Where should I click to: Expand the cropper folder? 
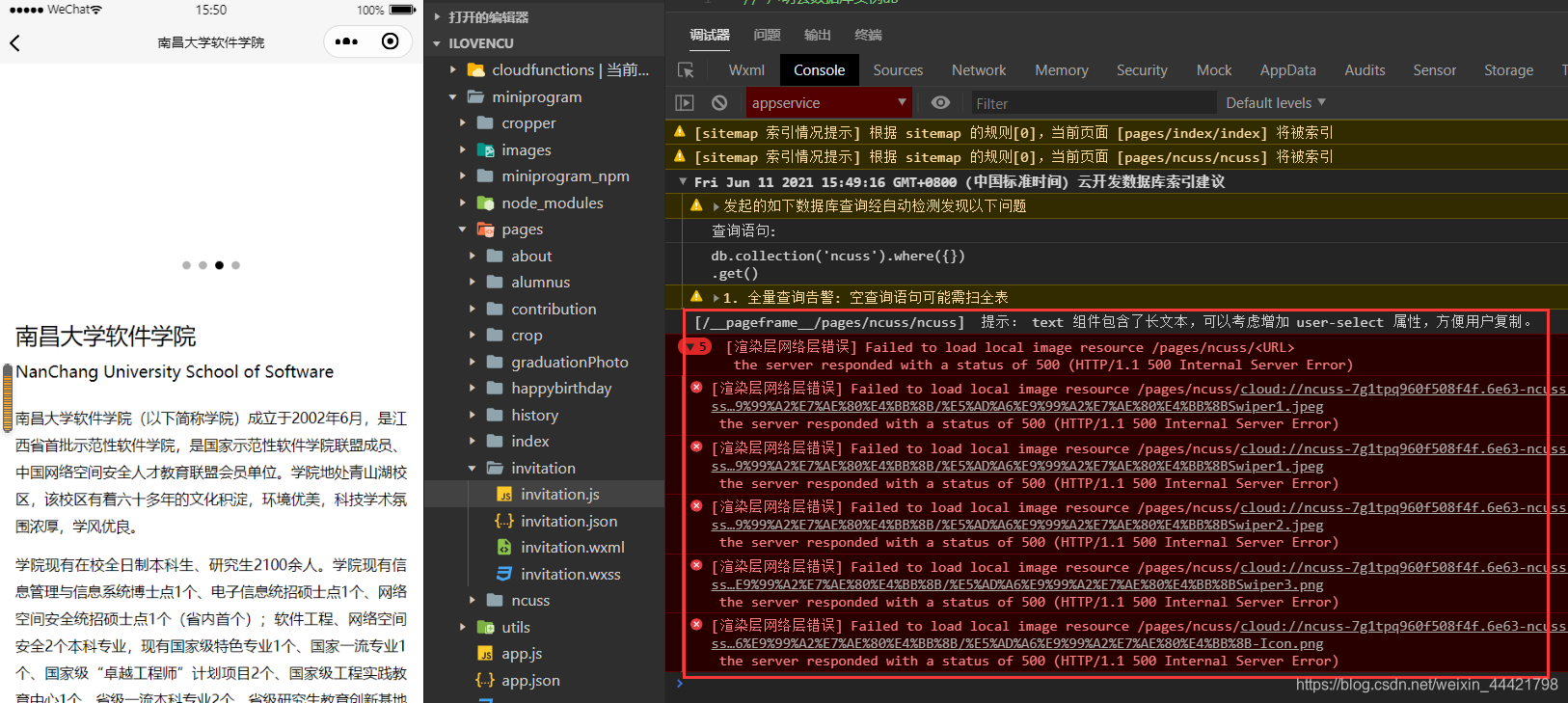tap(463, 123)
